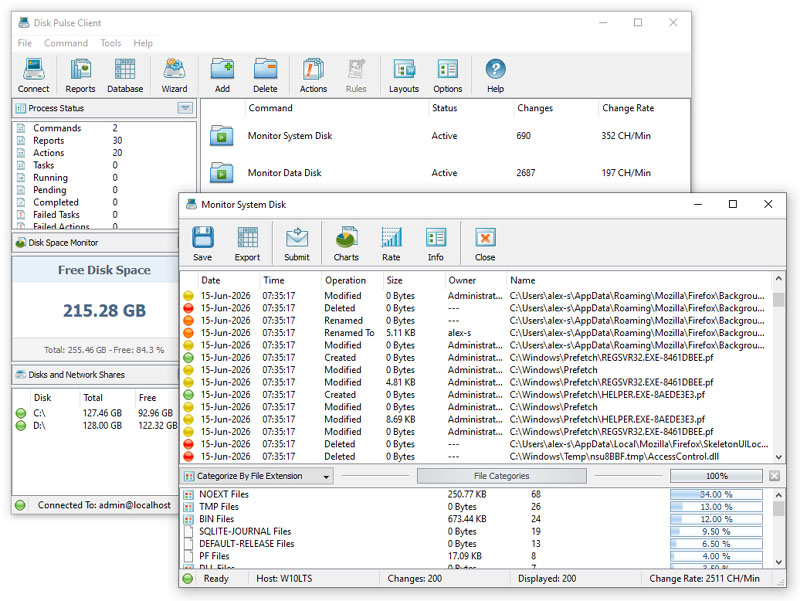800x601 pixels.
Task: Select the Renamed To change row
Action: point(477,333)
